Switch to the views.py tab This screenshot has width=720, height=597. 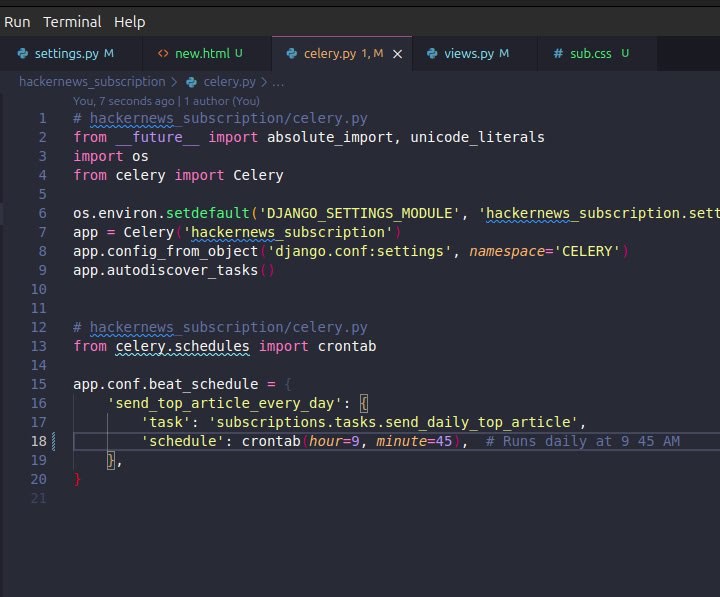[x=475, y=54]
